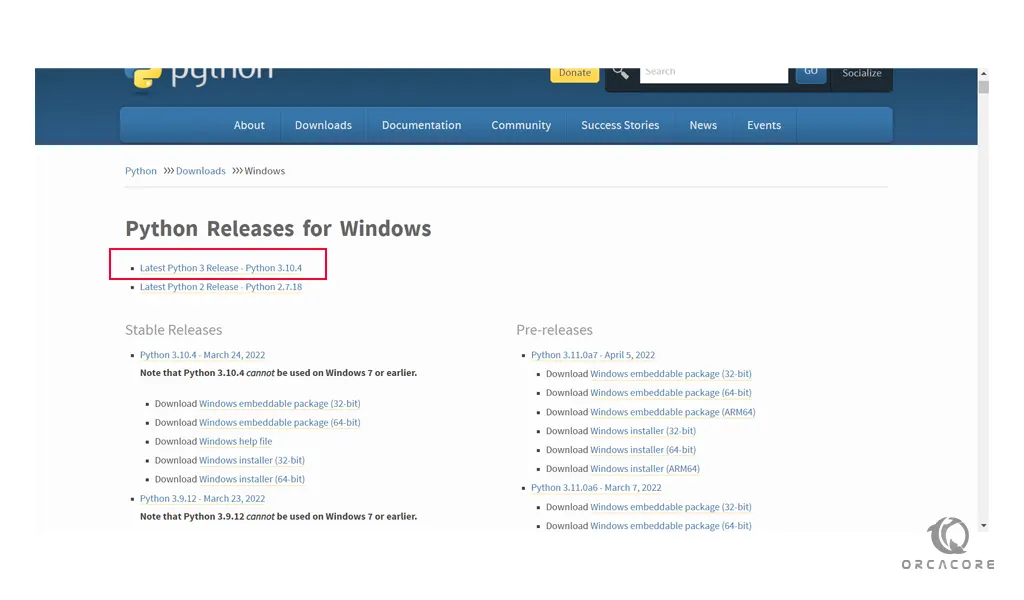Open Latest Python 3 Release 3.10.4 link
Screen dimensions: 1024x600
[221, 268]
